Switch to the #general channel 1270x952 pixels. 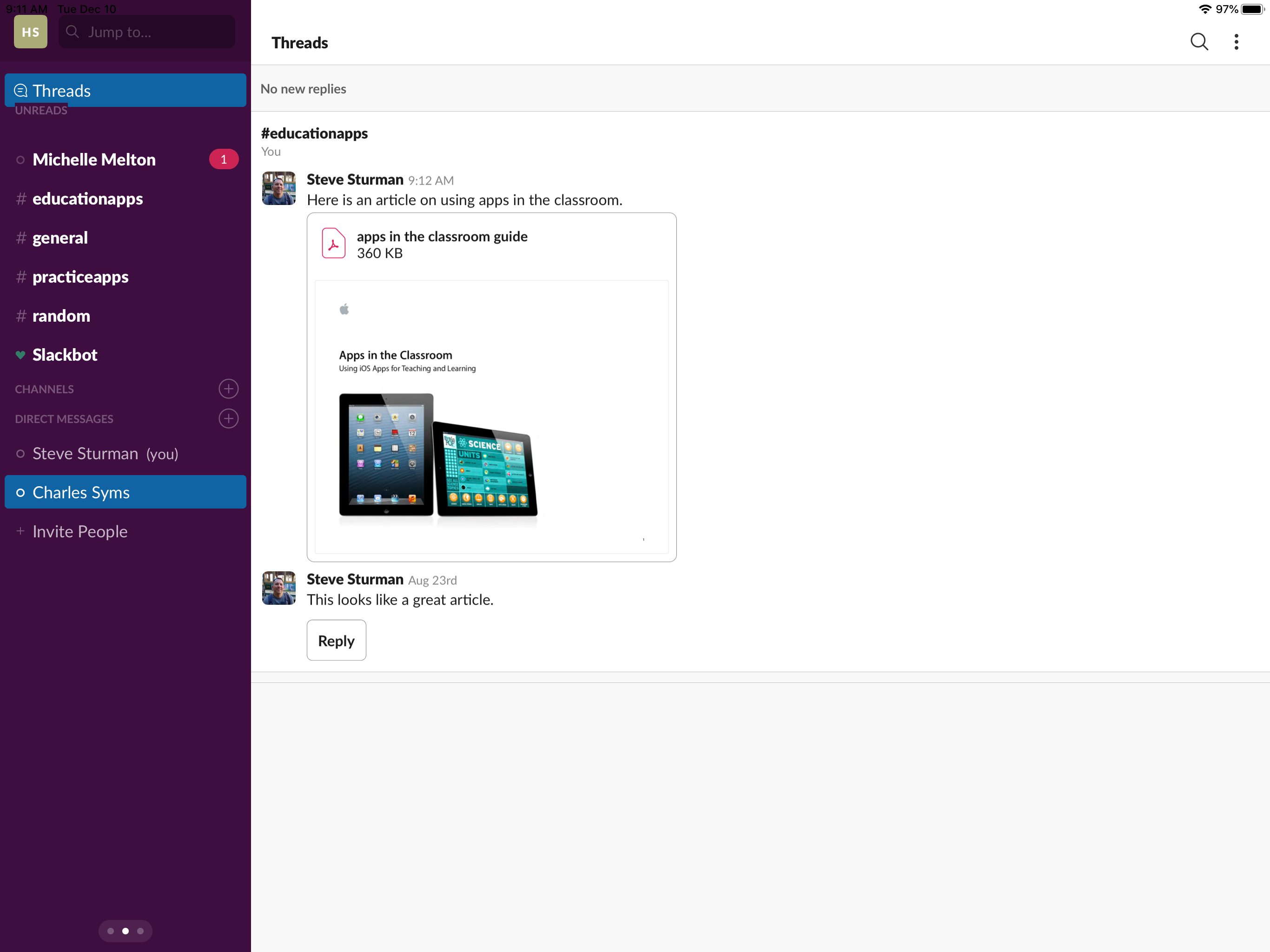[60, 238]
